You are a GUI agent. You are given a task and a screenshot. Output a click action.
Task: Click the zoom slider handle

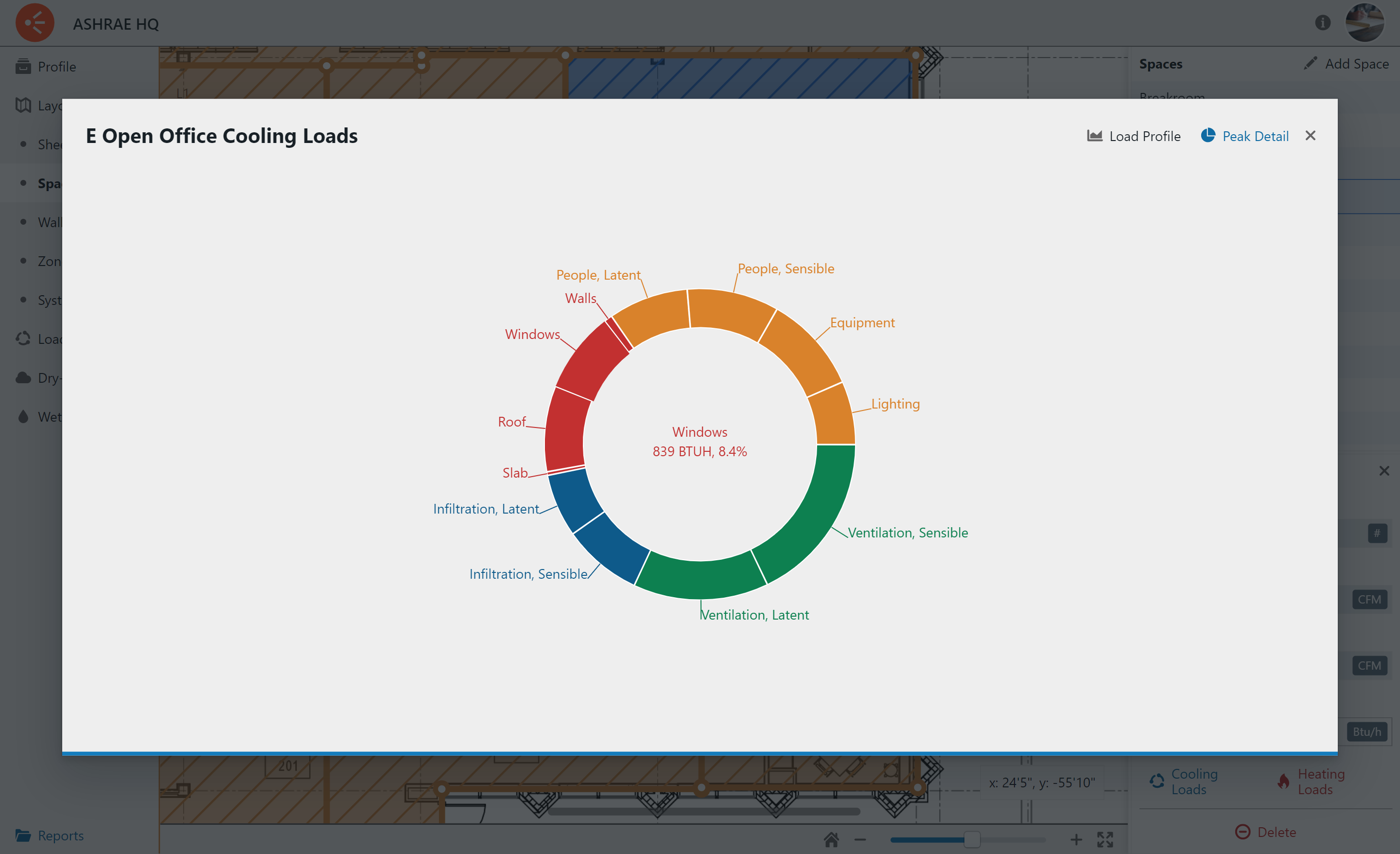(x=972, y=839)
